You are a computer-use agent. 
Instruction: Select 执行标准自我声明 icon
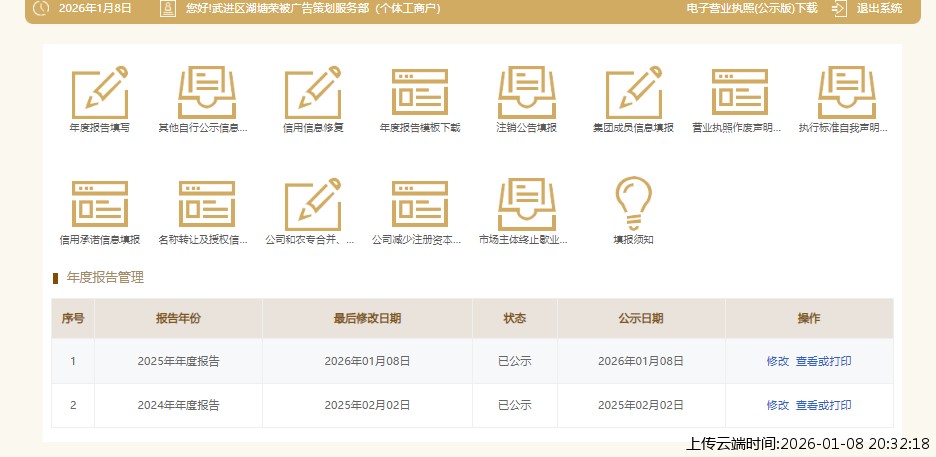tap(846, 93)
